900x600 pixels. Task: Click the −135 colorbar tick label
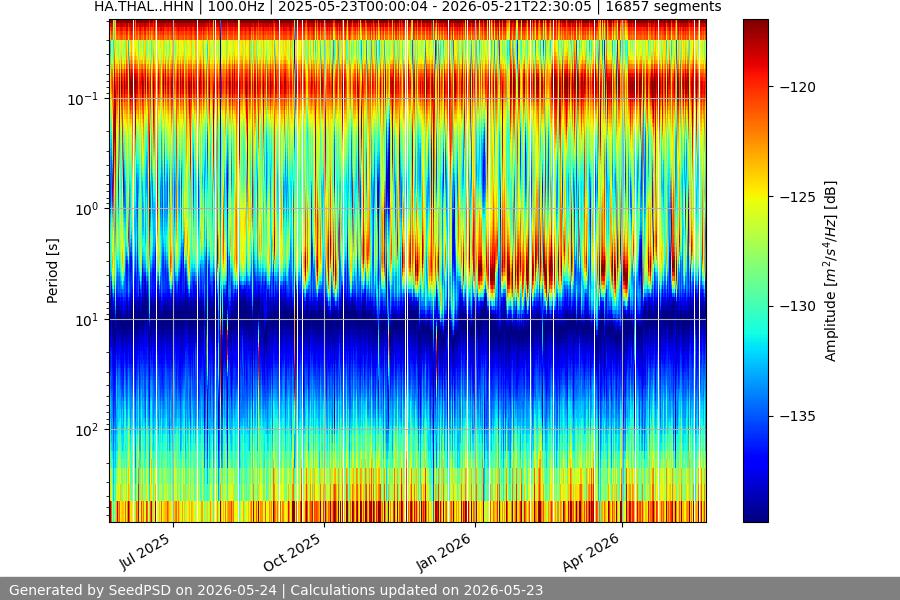pyautogui.click(x=798, y=416)
